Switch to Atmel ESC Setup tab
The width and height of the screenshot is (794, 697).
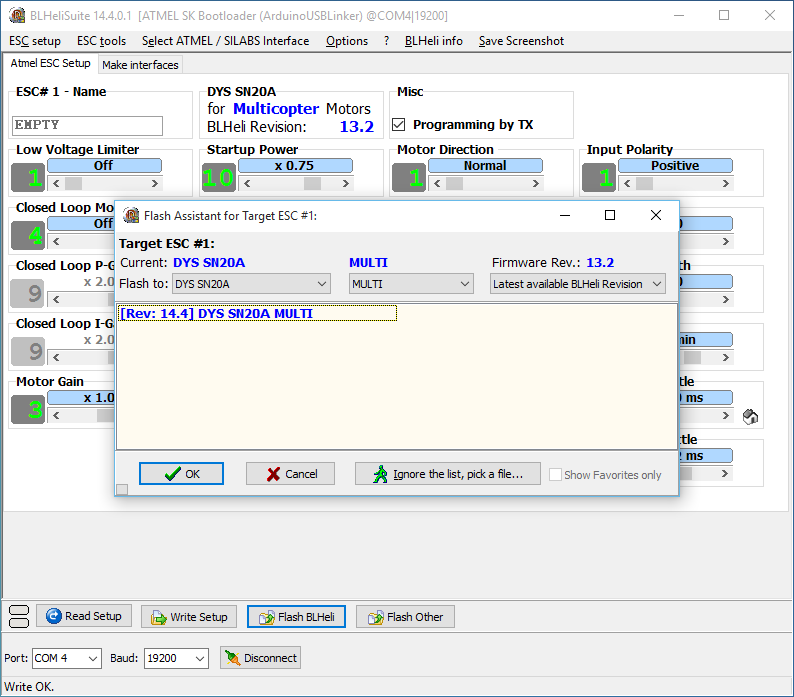click(50, 63)
